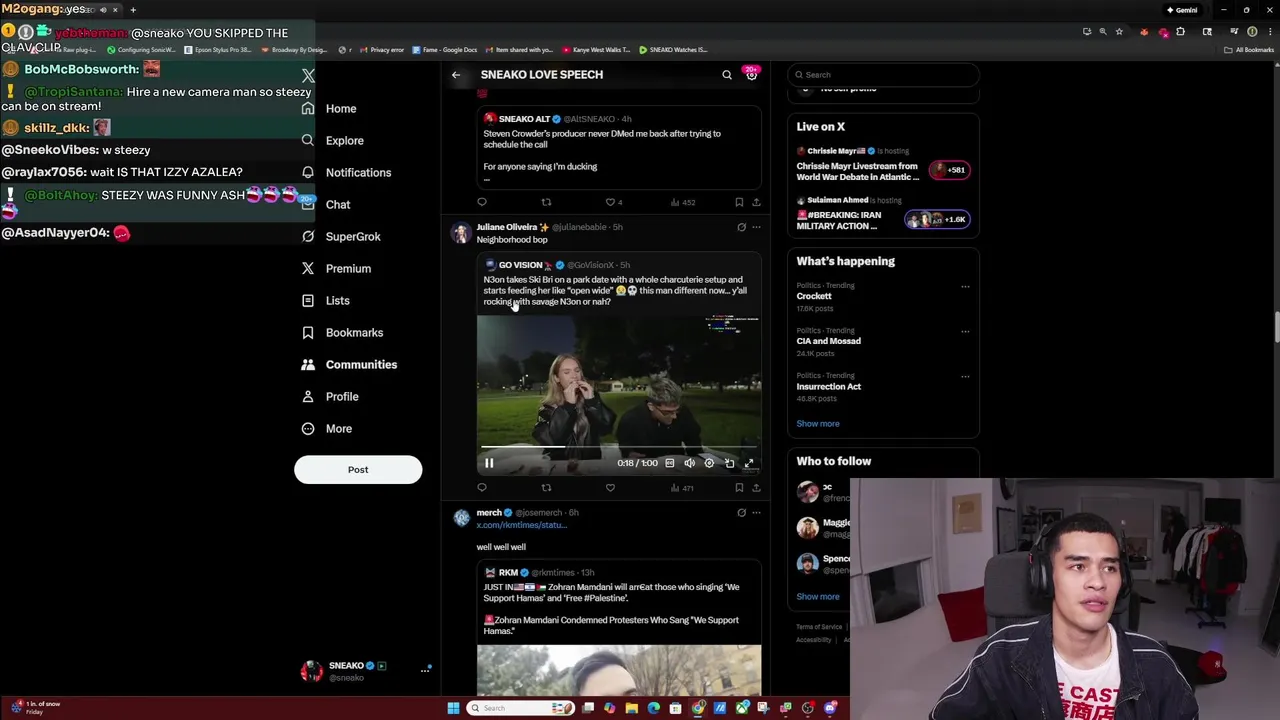Pause the GO VISION video

489,463
